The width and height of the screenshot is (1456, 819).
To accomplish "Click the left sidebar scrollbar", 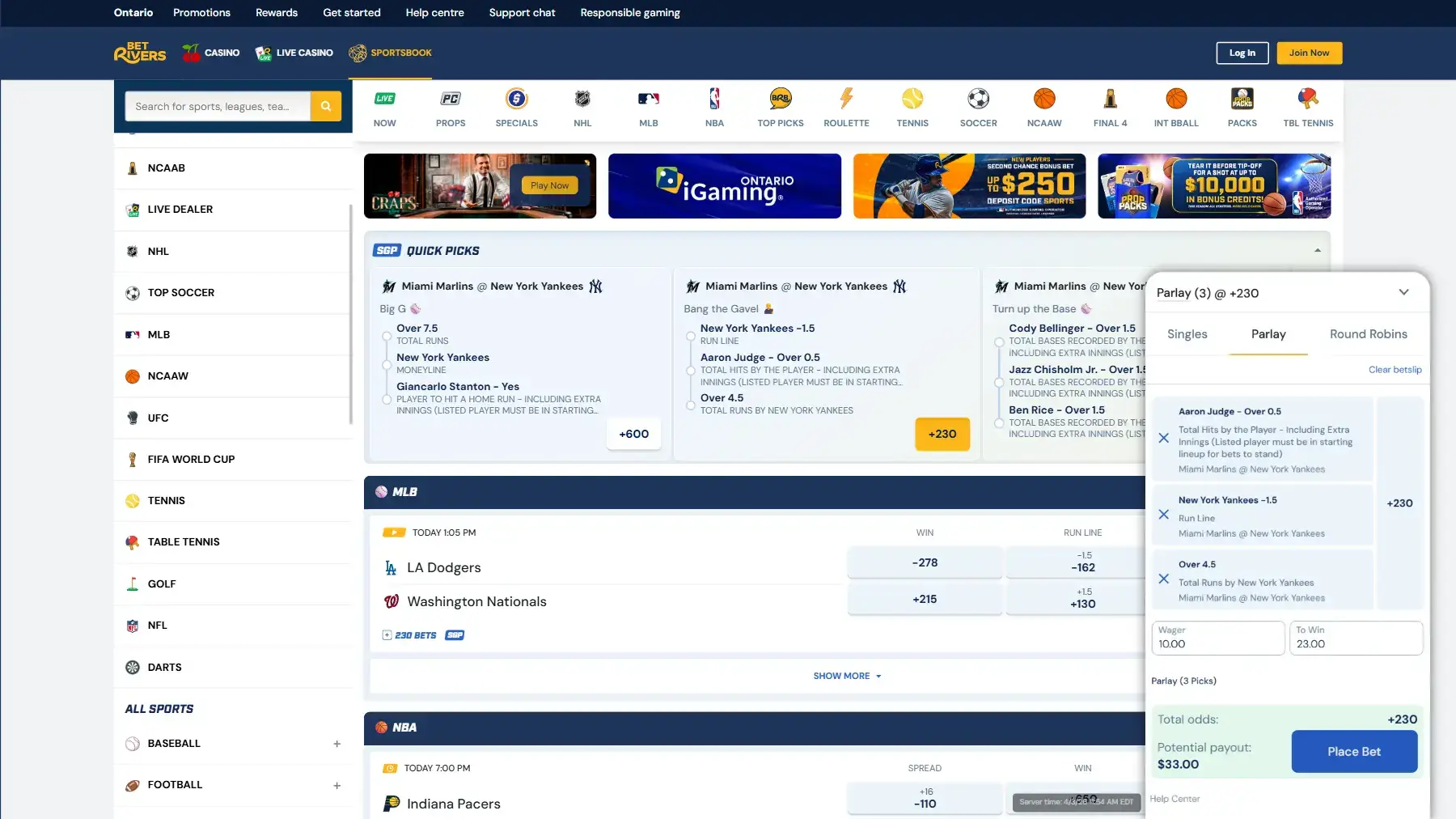I will coord(351,314).
